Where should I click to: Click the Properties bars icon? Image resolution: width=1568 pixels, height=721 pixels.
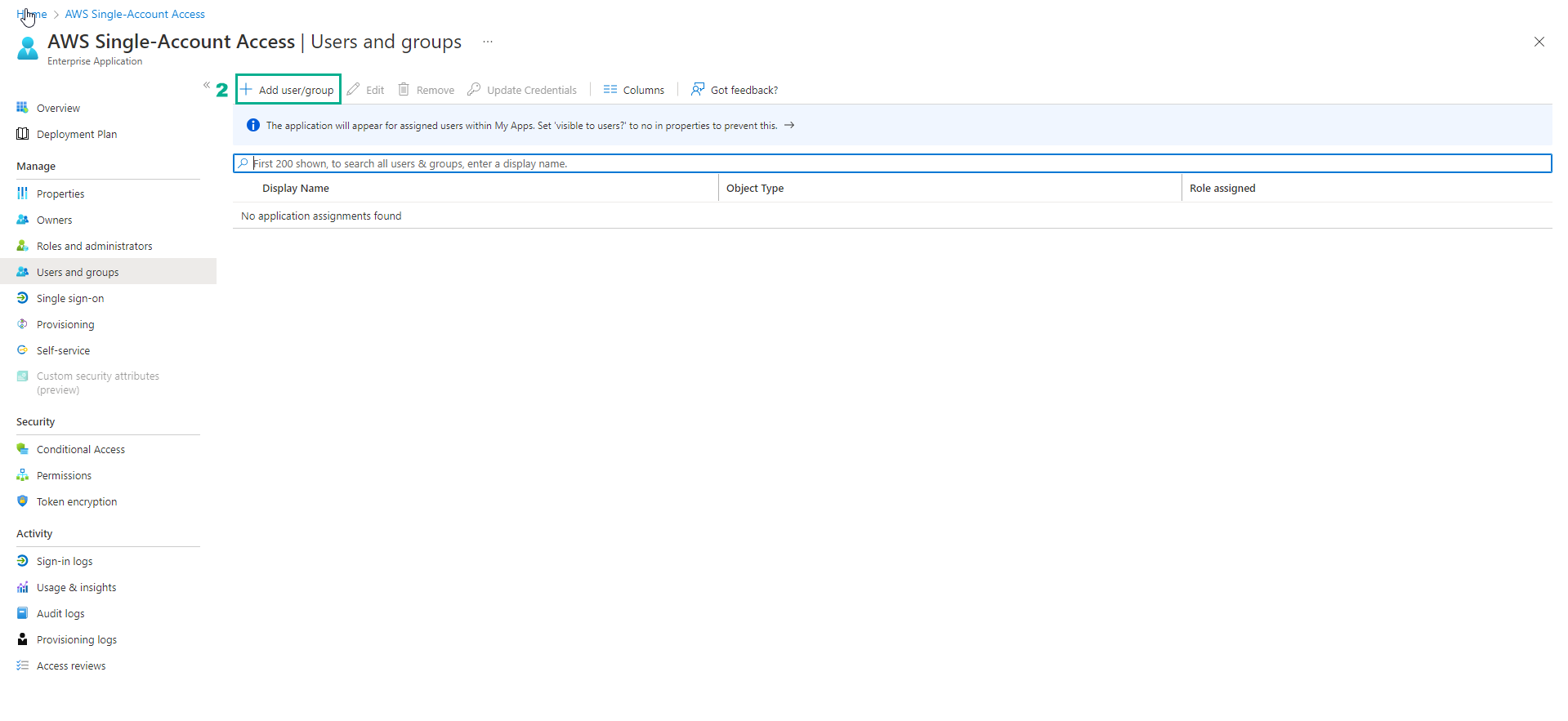(x=22, y=194)
